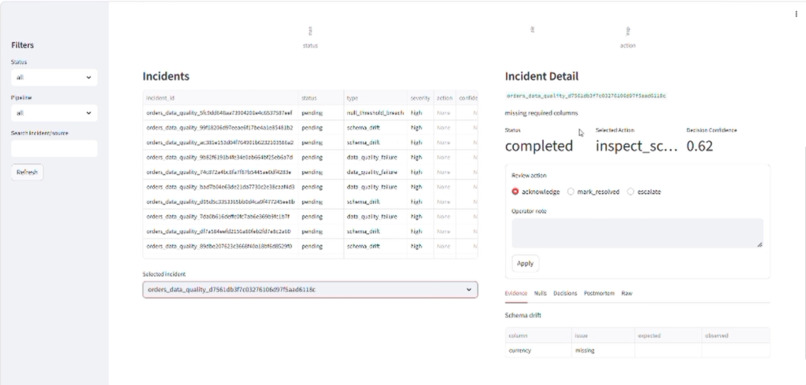Open the Pipeline filter dropdown
Image resolution: width=806 pixels, height=385 pixels.
[x=54, y=113]
